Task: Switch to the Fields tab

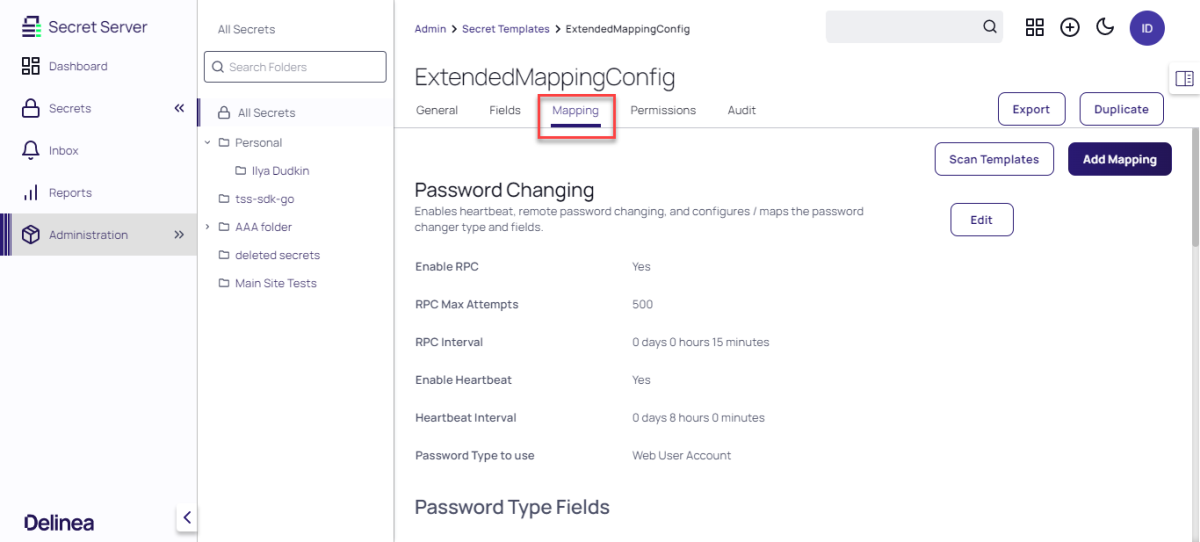Action: tap(504, 110)
